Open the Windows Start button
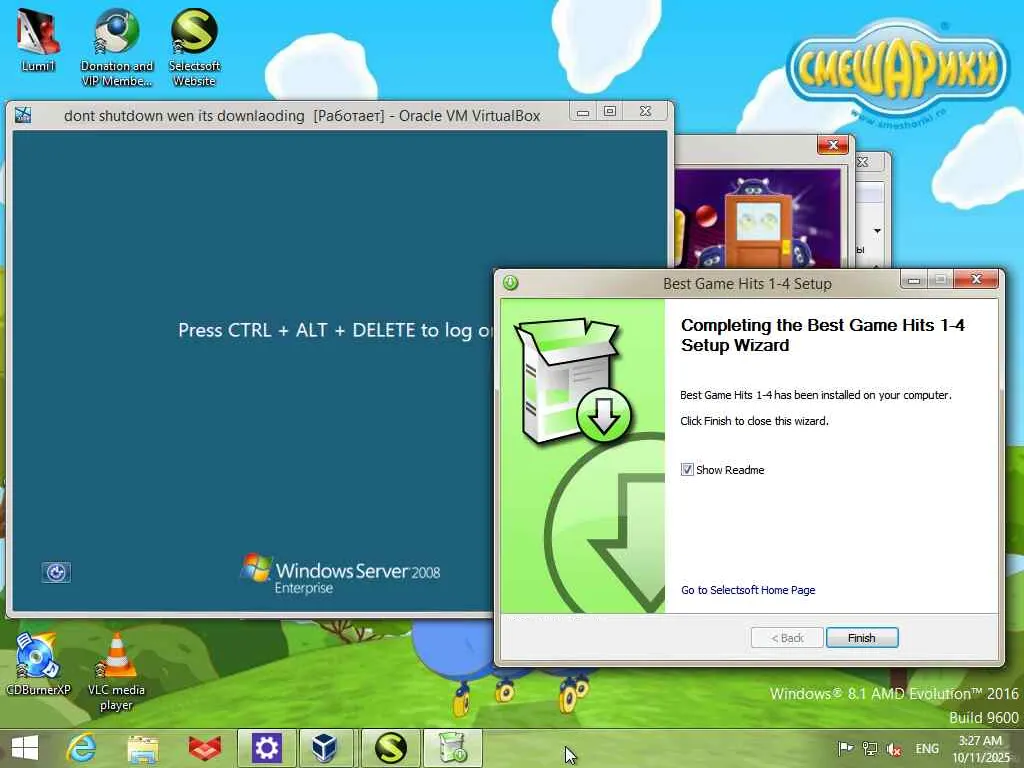The image size is (1024, 768). click(x=24, y=748)
